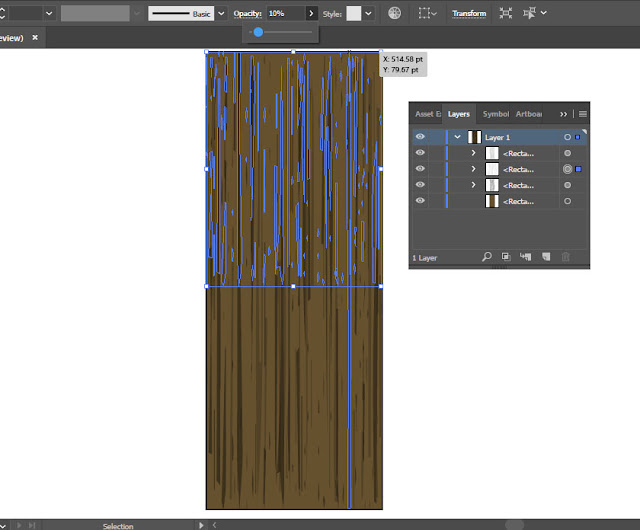640x530 pixels.
Task: Click the Locate Object magnifier icon
Action: [487, 257]
